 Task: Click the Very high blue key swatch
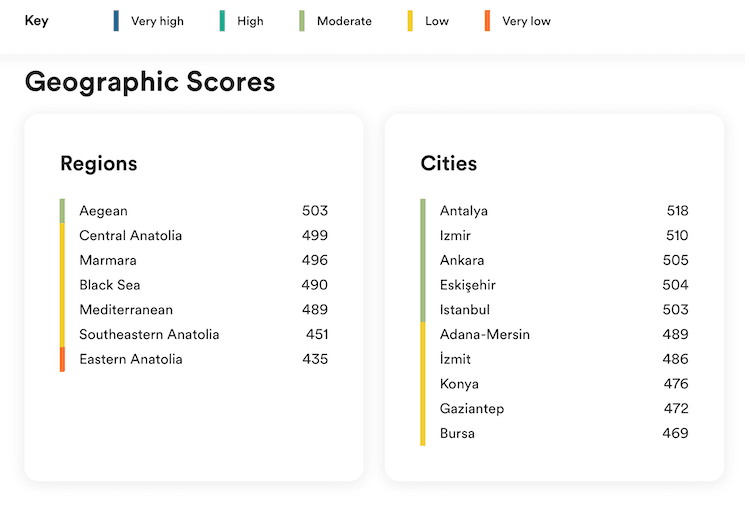116,21
